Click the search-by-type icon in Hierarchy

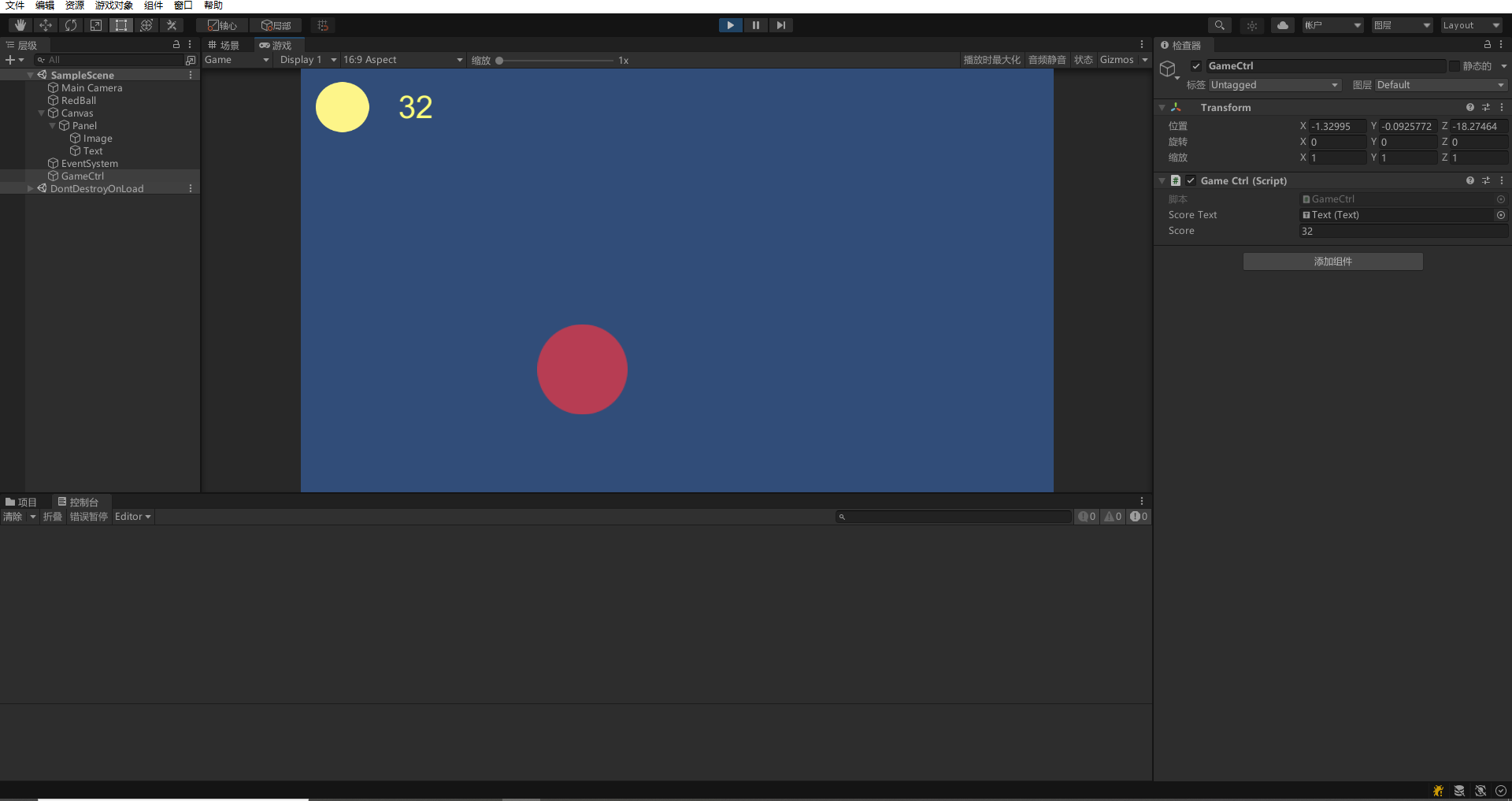[x=191, y=60]
